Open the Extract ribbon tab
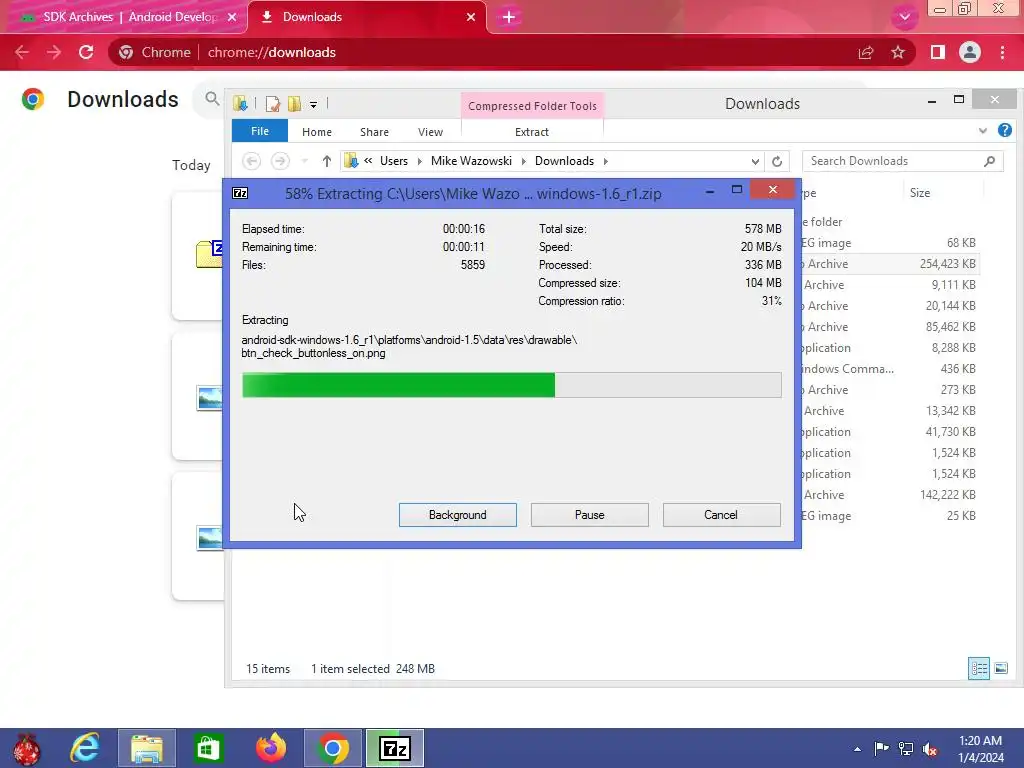 (532, 132)
